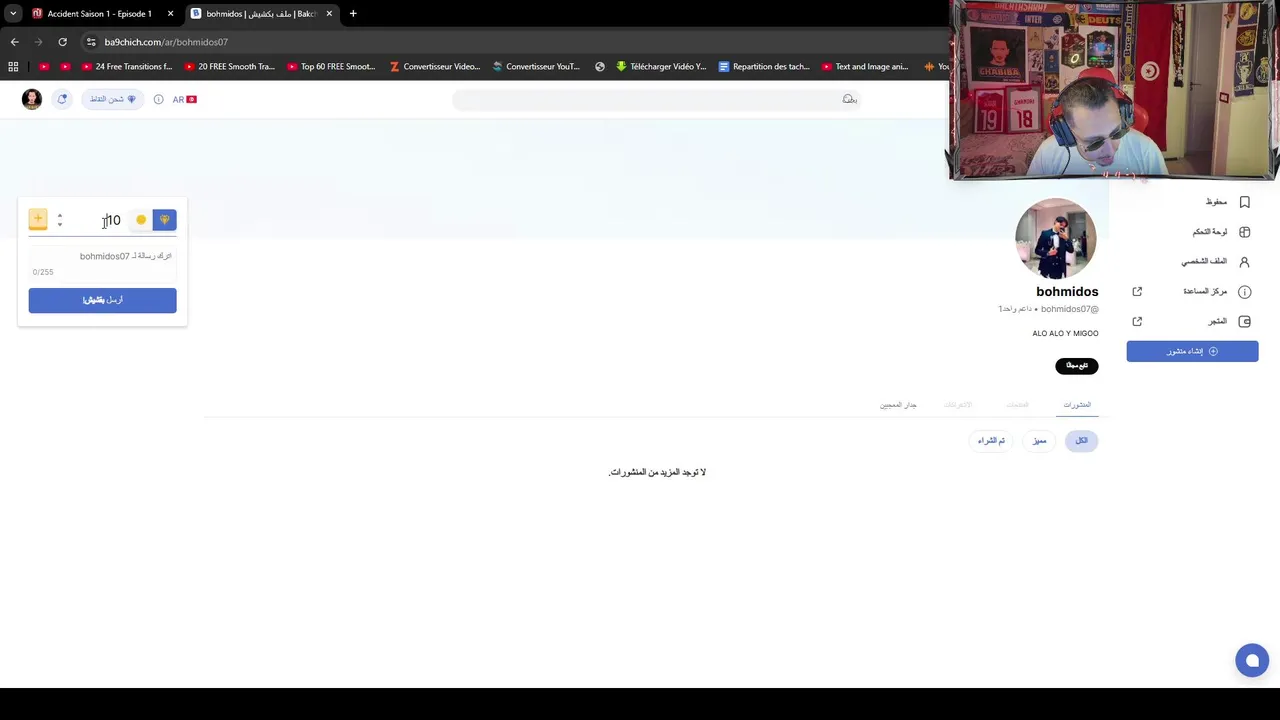
Task: Open the chat support bubble
Action: [1252, 660]
